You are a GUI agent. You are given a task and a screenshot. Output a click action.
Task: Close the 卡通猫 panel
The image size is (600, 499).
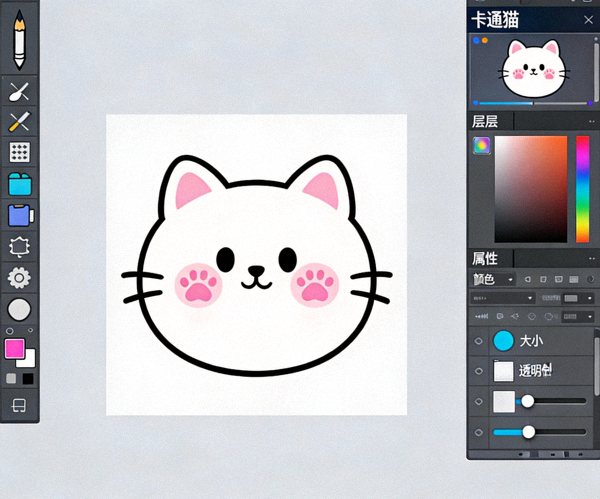pos(589,20)
